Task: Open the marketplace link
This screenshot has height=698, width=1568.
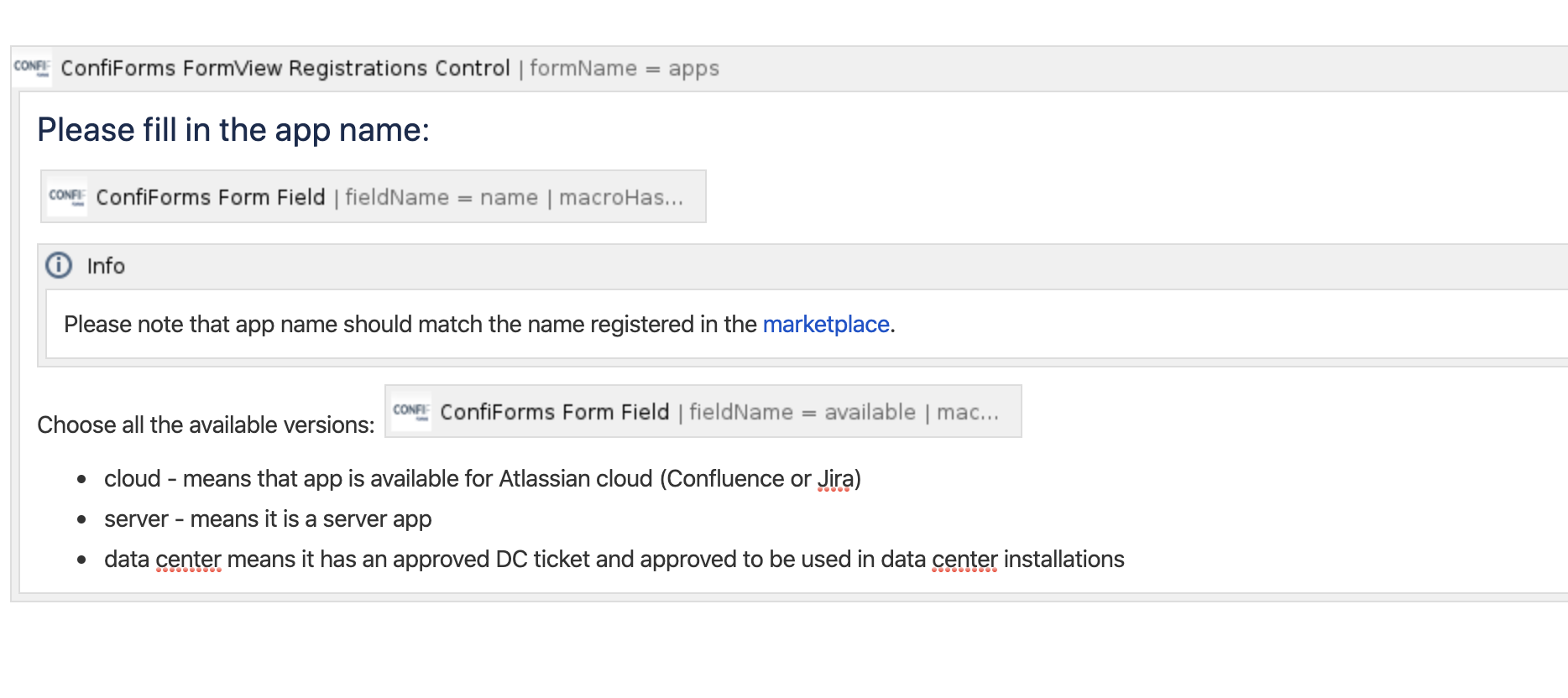Action: (826, 324)
